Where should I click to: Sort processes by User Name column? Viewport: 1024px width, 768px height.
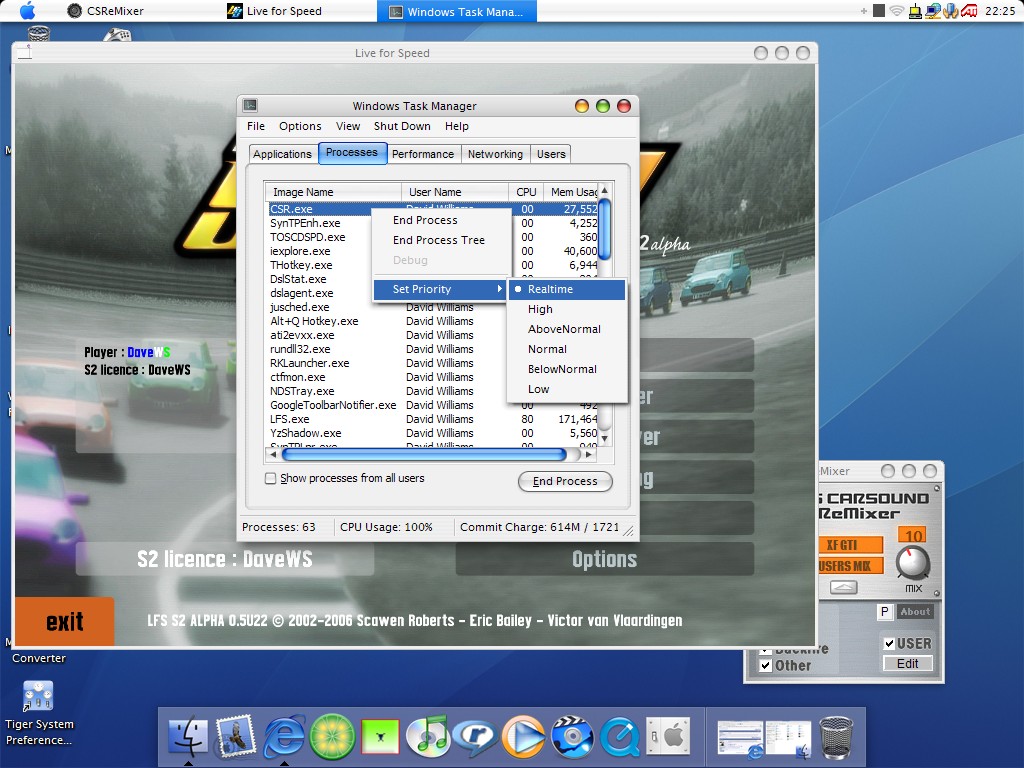(455, 192)
